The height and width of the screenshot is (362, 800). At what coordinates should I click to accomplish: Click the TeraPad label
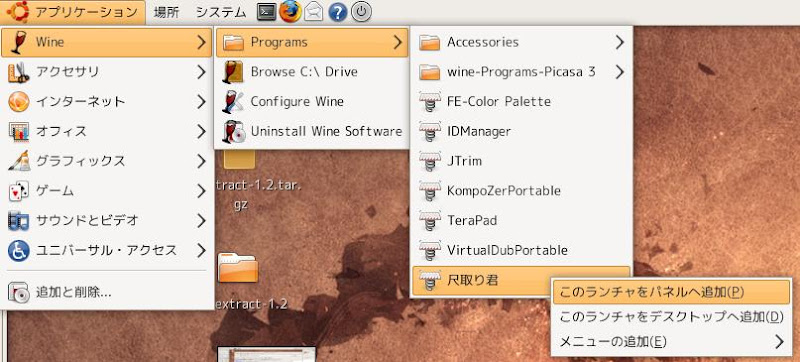pos(471,221)
